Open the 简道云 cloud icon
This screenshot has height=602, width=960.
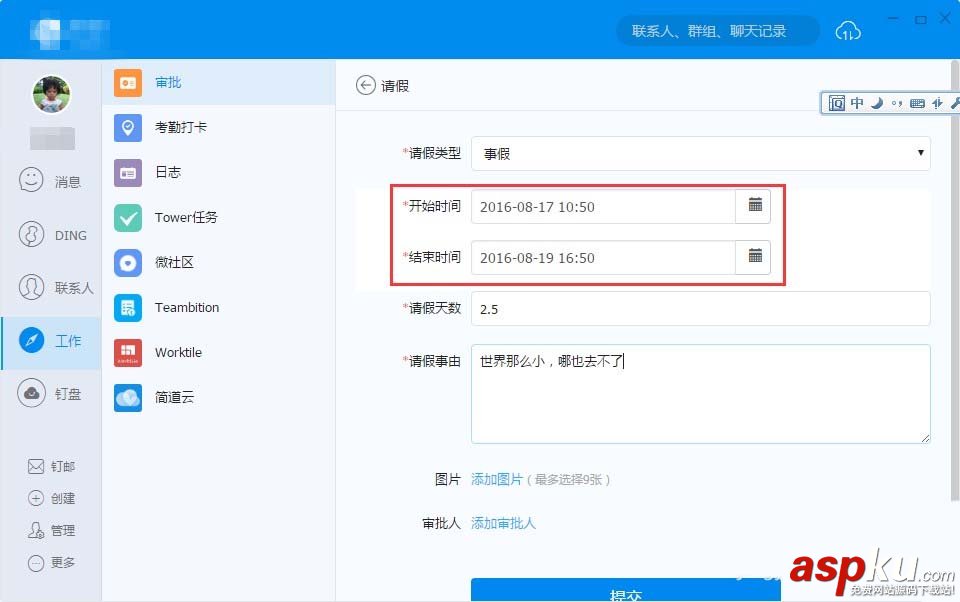click(x=127, y=397)
